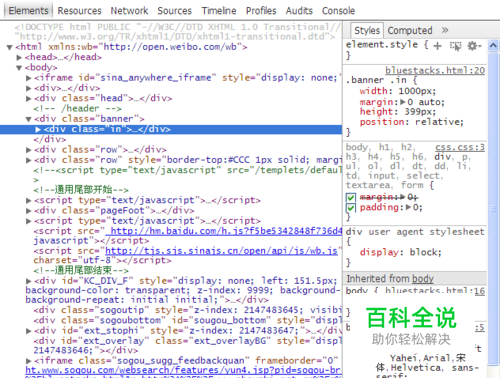The image size is (500, 378).
Task: Expand the sina_anywhere_iframe node
Action: point(29,78)
